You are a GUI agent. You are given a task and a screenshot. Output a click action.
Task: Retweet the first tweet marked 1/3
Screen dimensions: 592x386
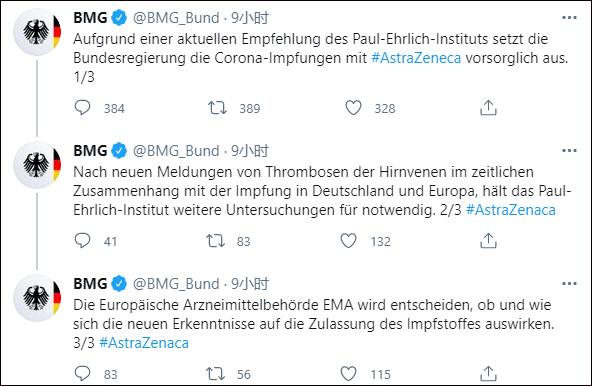tap(217, 108)
